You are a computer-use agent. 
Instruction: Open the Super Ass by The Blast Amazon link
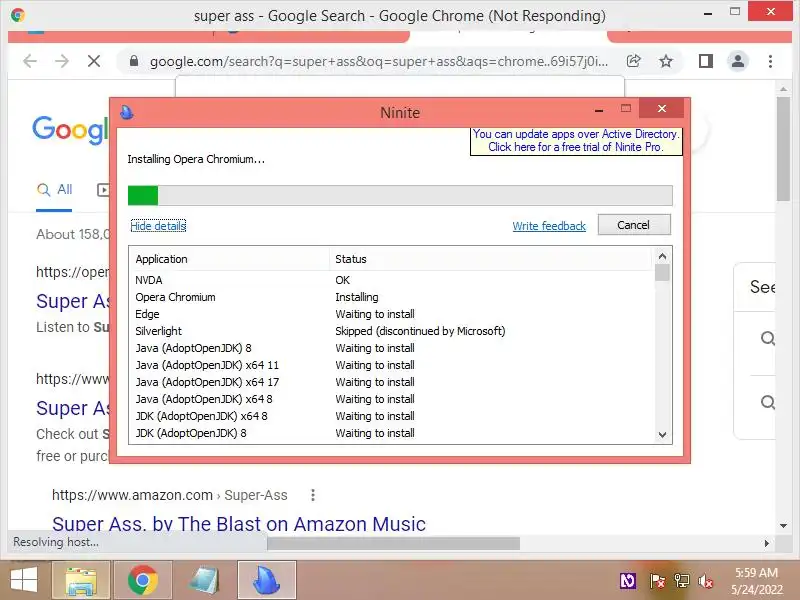tap(239, 524)
